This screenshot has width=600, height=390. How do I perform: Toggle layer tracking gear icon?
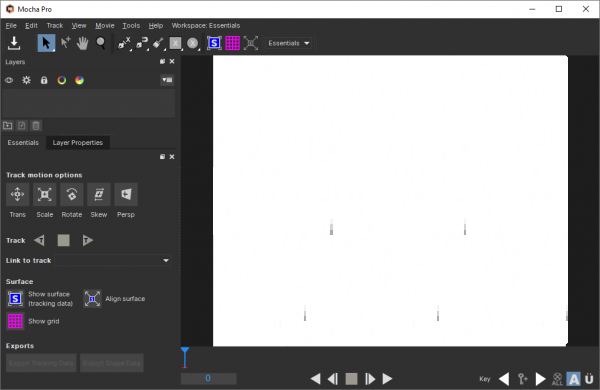pos(26,80)
